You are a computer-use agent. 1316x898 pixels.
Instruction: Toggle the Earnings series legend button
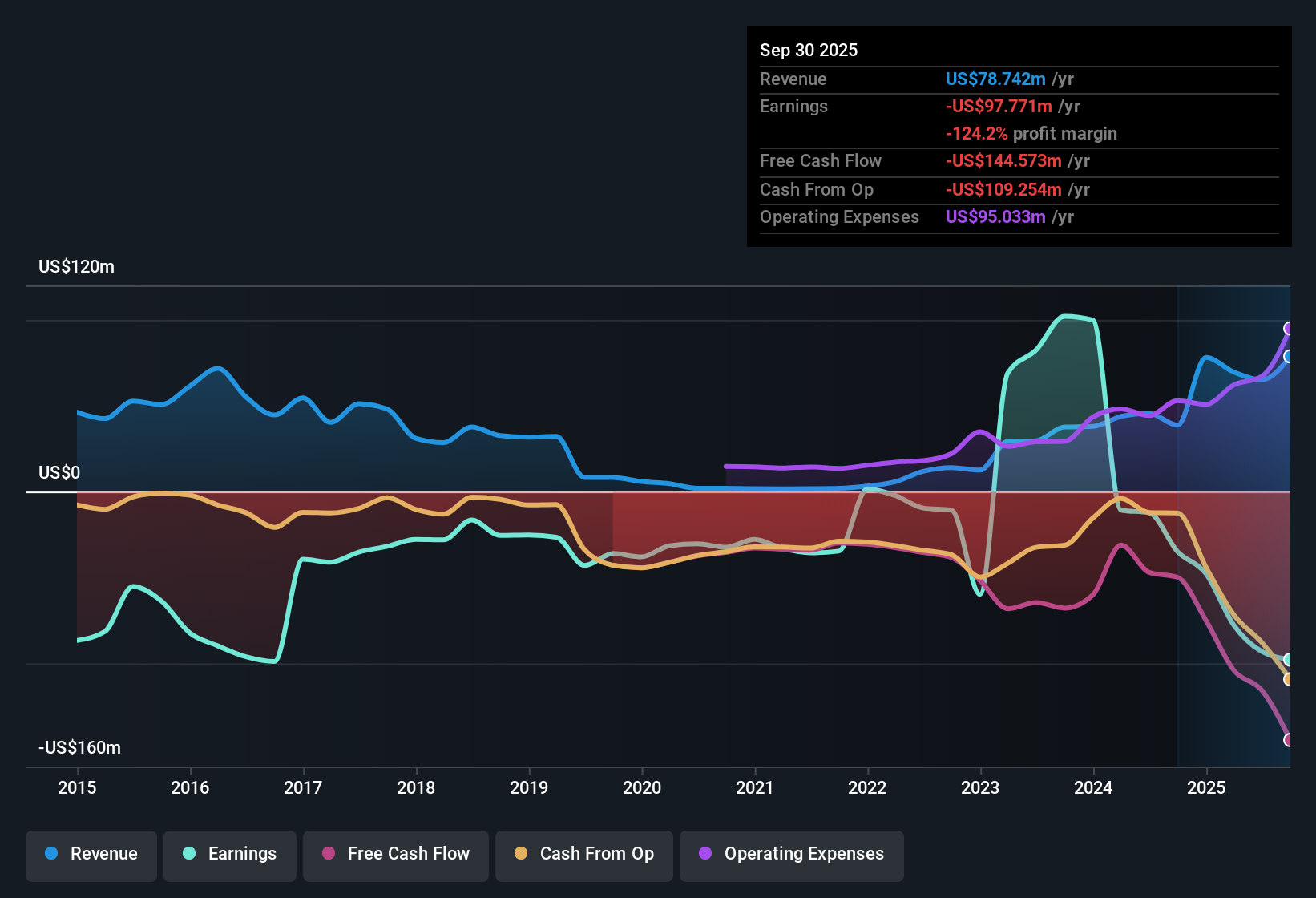(230, 855)
